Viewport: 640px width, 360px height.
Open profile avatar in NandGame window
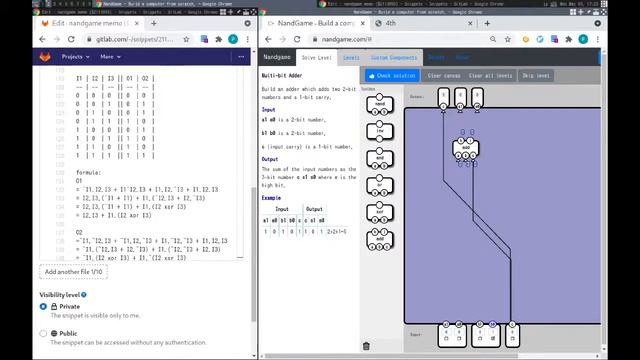[583, 39]
